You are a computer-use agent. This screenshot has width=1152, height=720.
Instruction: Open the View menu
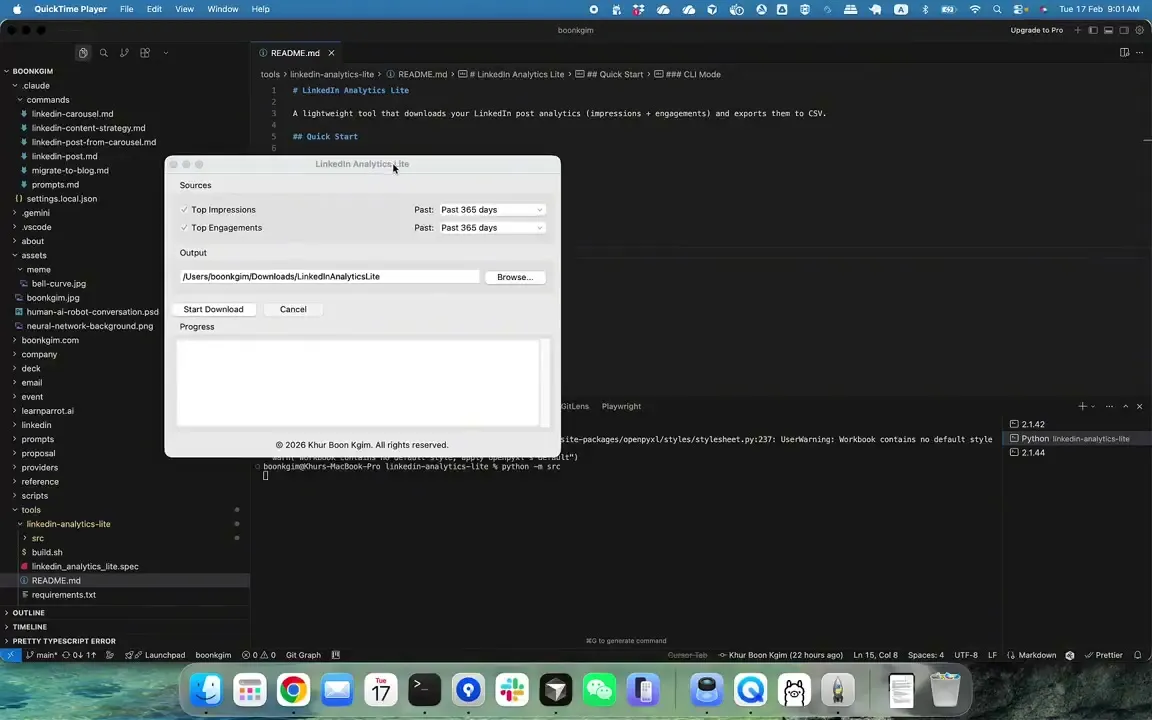(184, 9)
